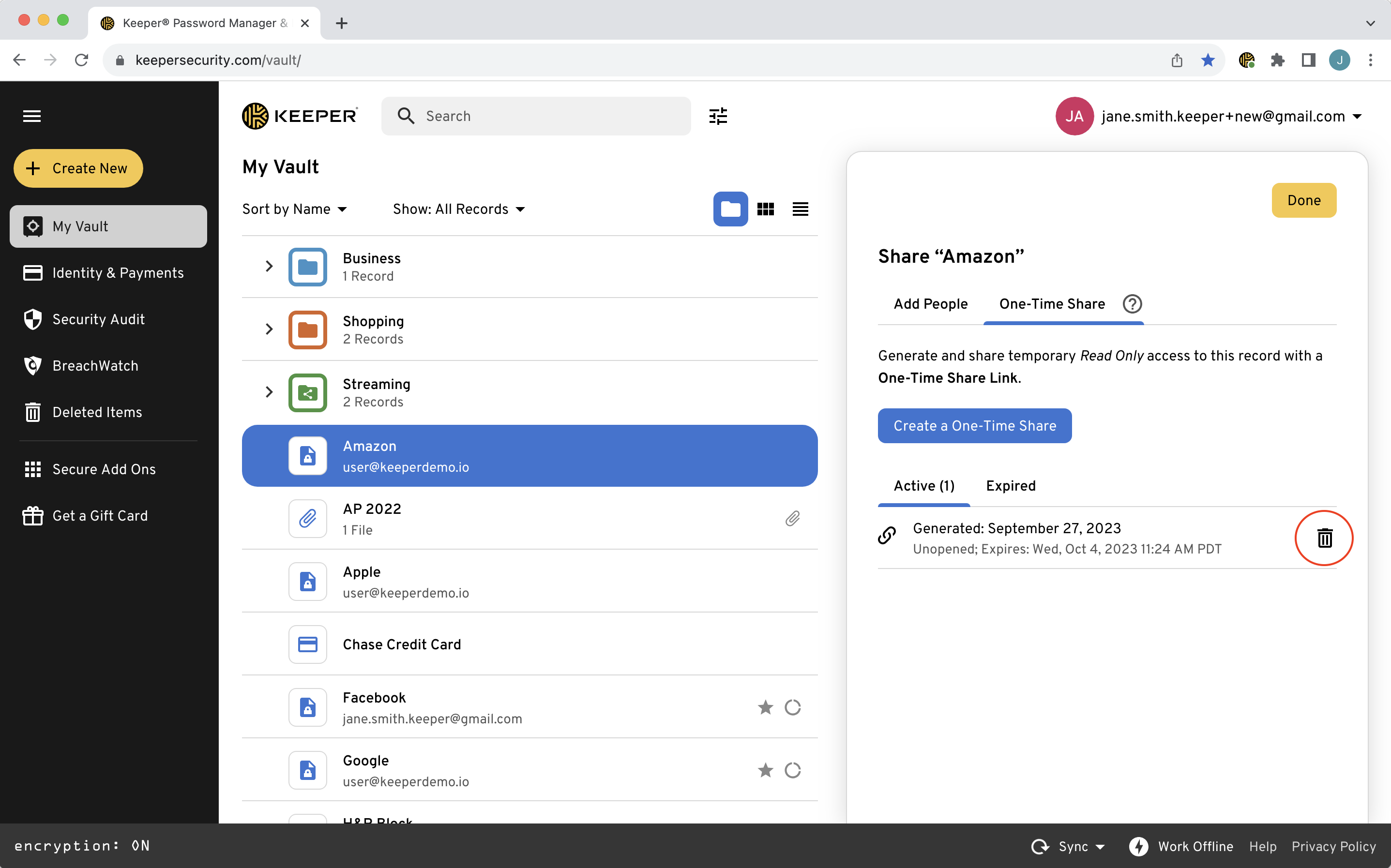Click the Done button
This screenshot has width=1391, height=868.
(1304, 200)
